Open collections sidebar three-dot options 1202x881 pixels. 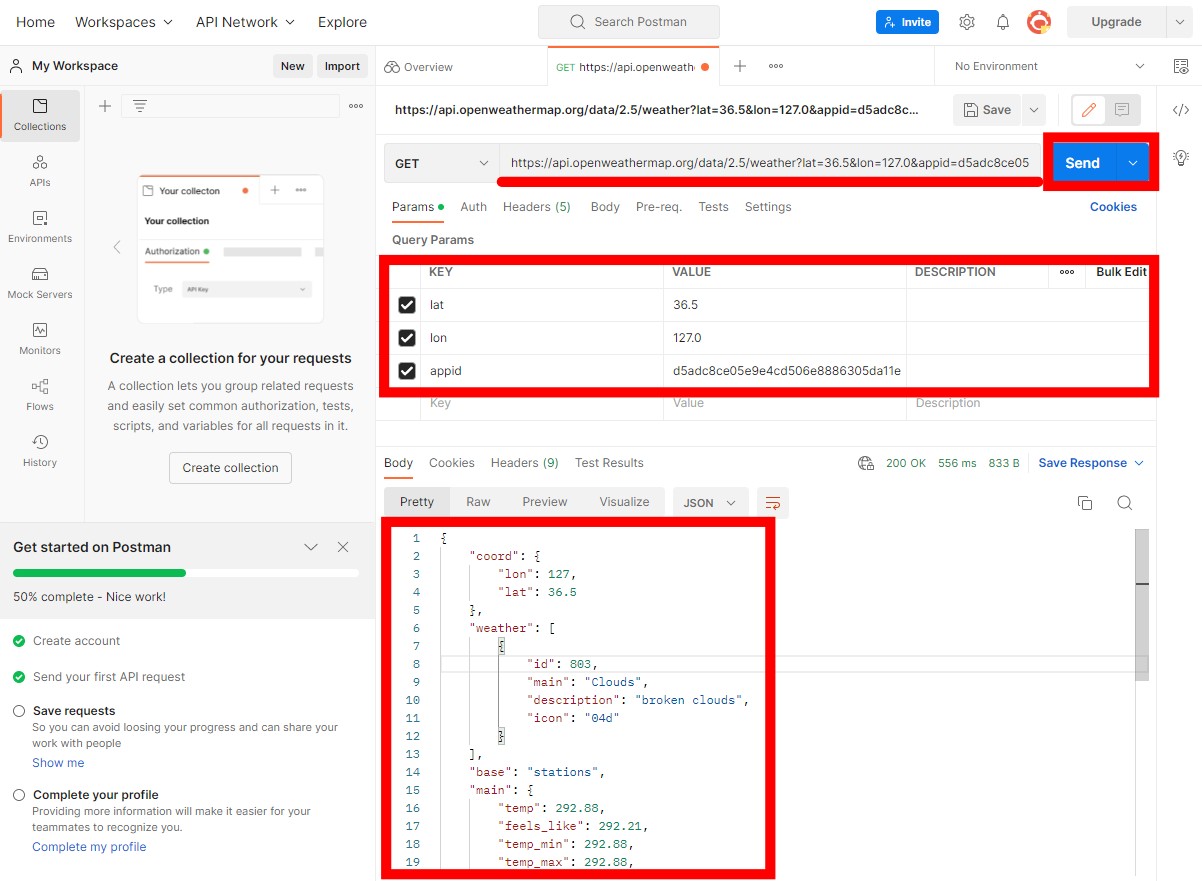pyautogui.click(x=356, y=106)
